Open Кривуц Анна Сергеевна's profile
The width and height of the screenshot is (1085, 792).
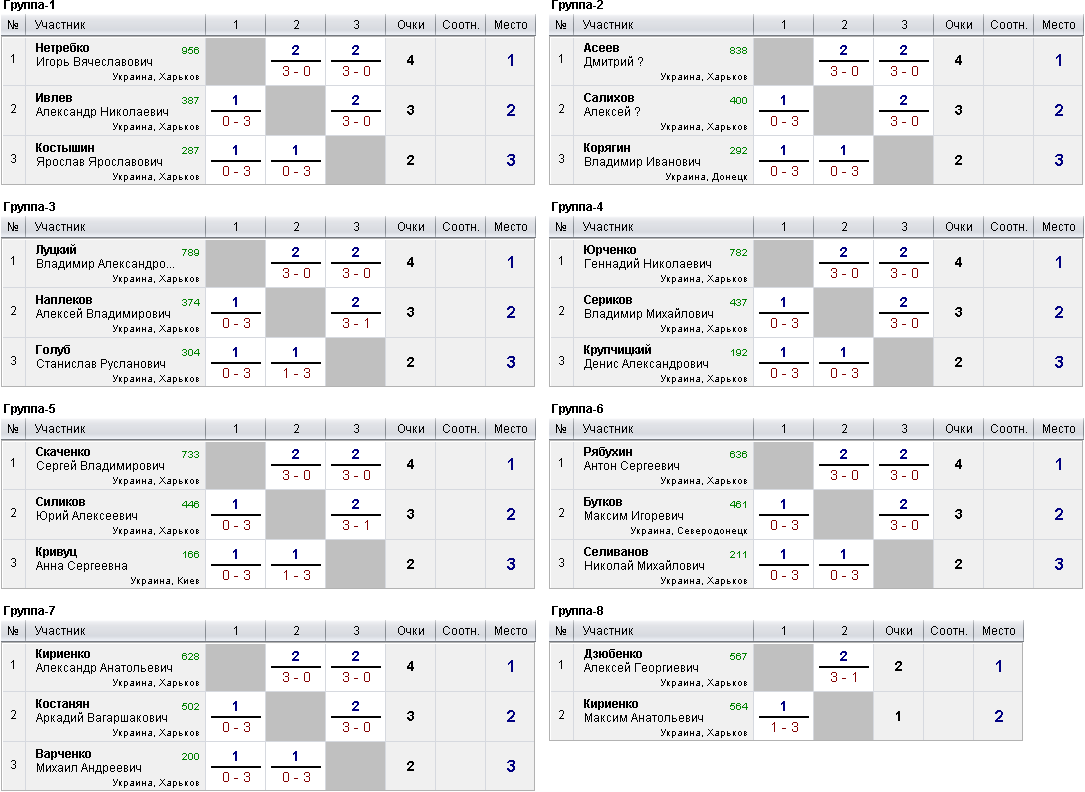[x=56, y=552]
